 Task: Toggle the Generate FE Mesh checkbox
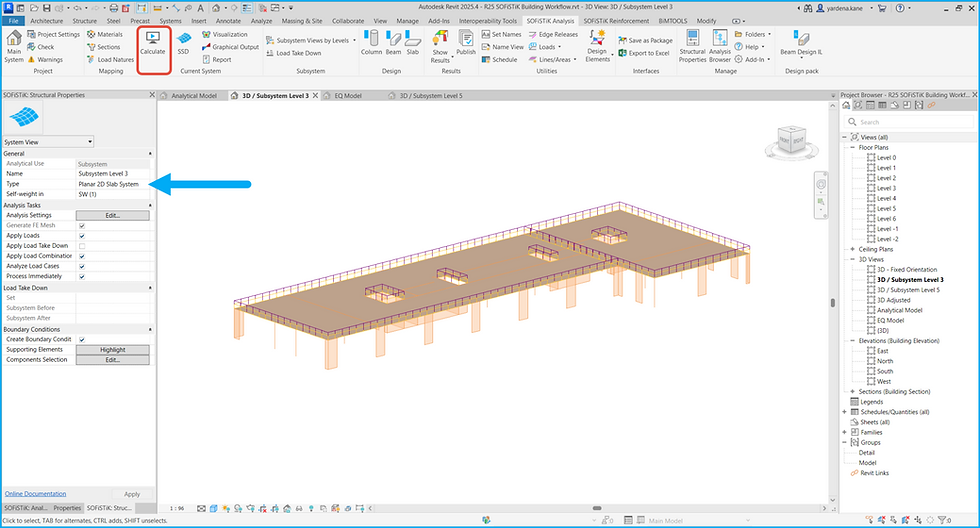click(82, 226)
